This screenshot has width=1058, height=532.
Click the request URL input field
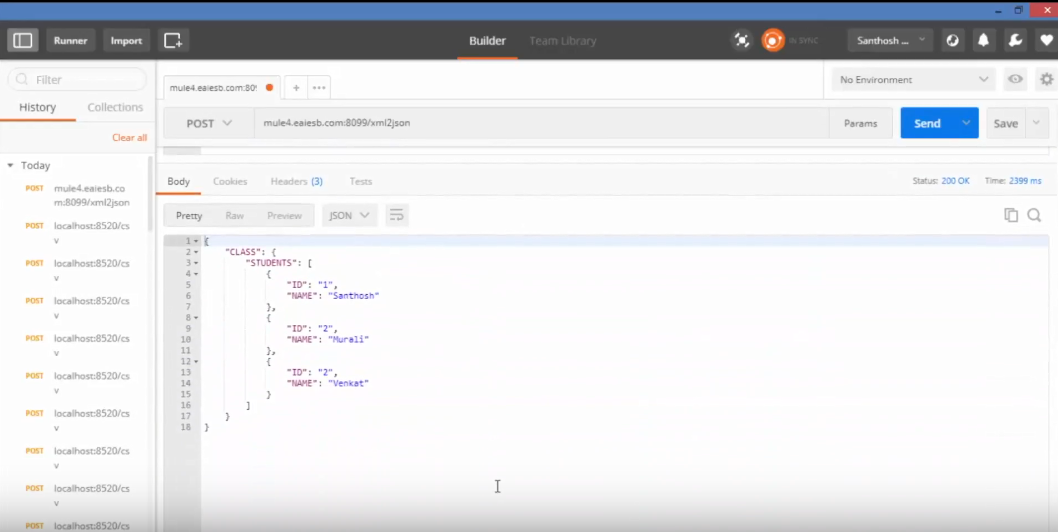pos(540,123)
